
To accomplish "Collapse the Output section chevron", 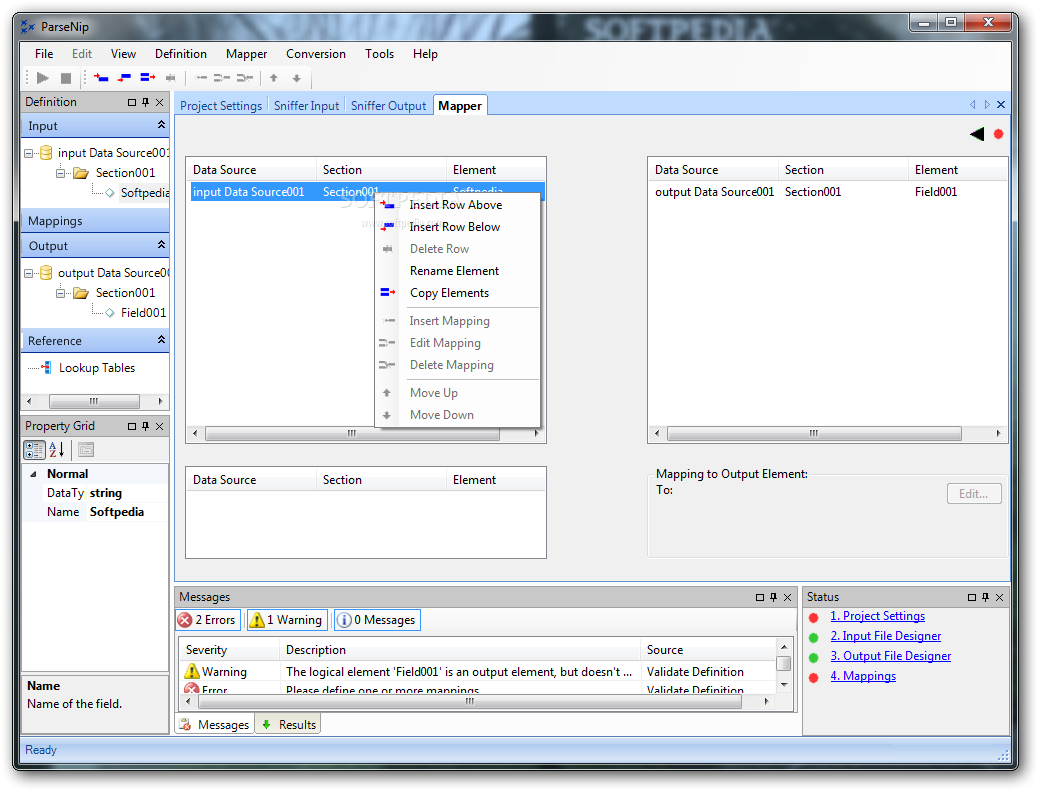I will (161, 245).
